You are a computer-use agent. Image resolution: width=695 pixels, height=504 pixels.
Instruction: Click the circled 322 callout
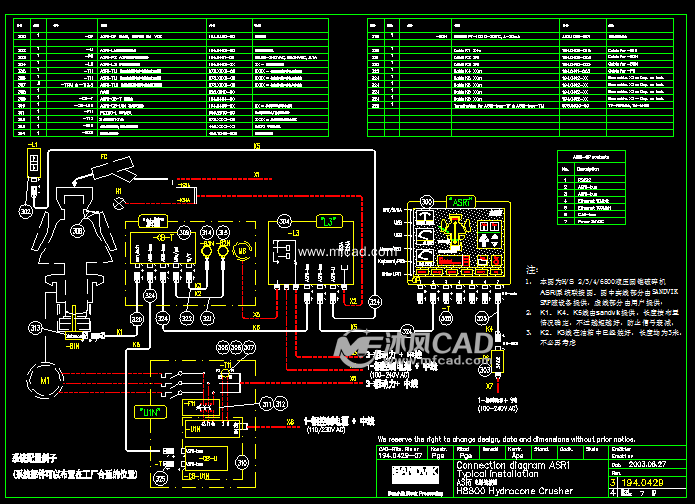pyautogui.click(x=187, y=318)
